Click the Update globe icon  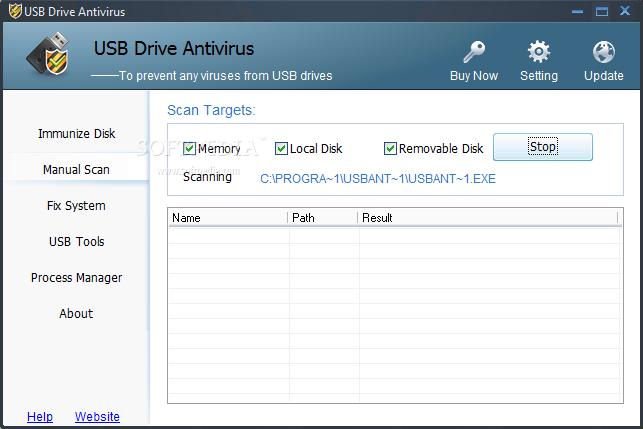click(x=604, y=52)
